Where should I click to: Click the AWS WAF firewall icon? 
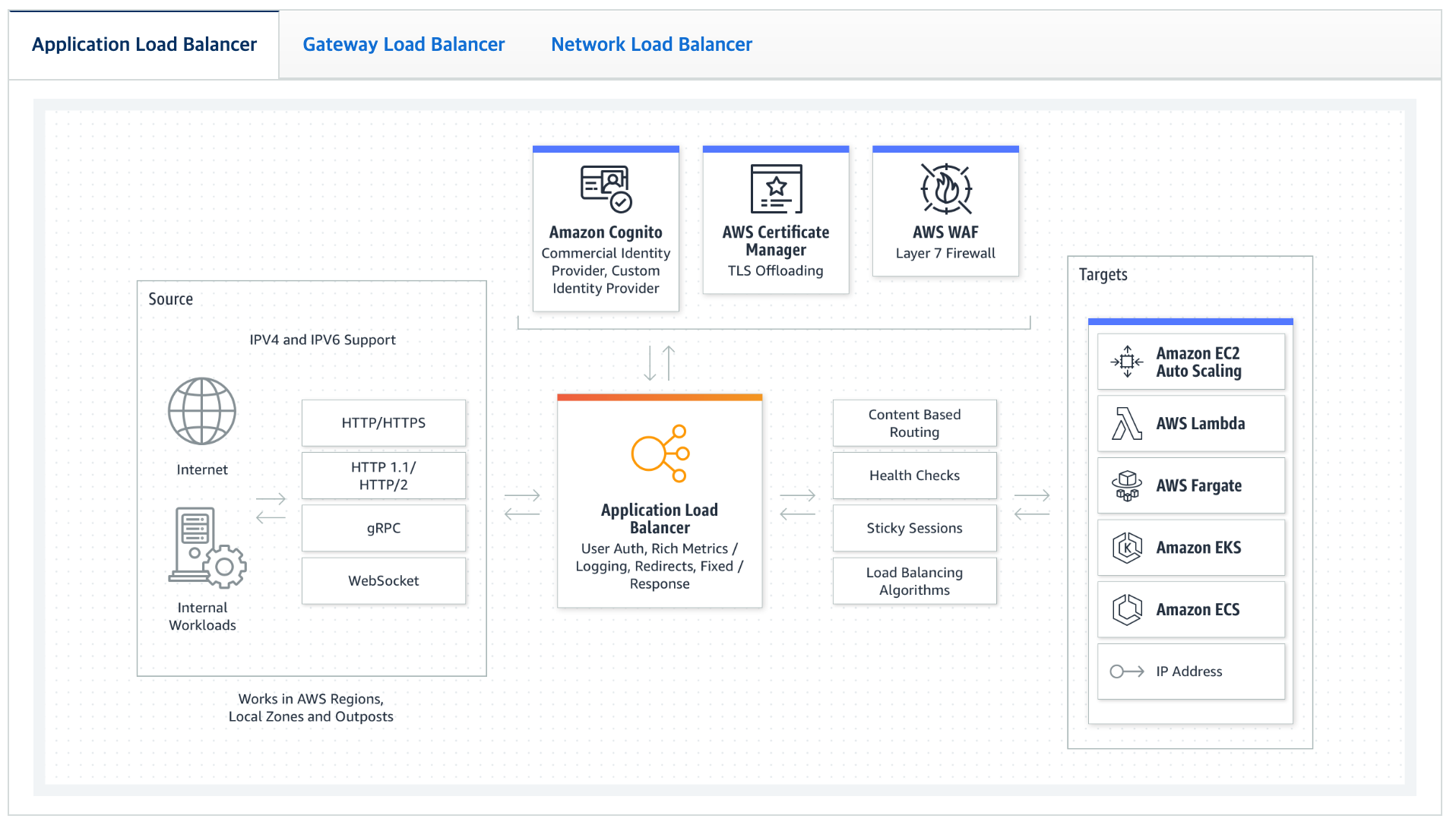pos(946,189)
